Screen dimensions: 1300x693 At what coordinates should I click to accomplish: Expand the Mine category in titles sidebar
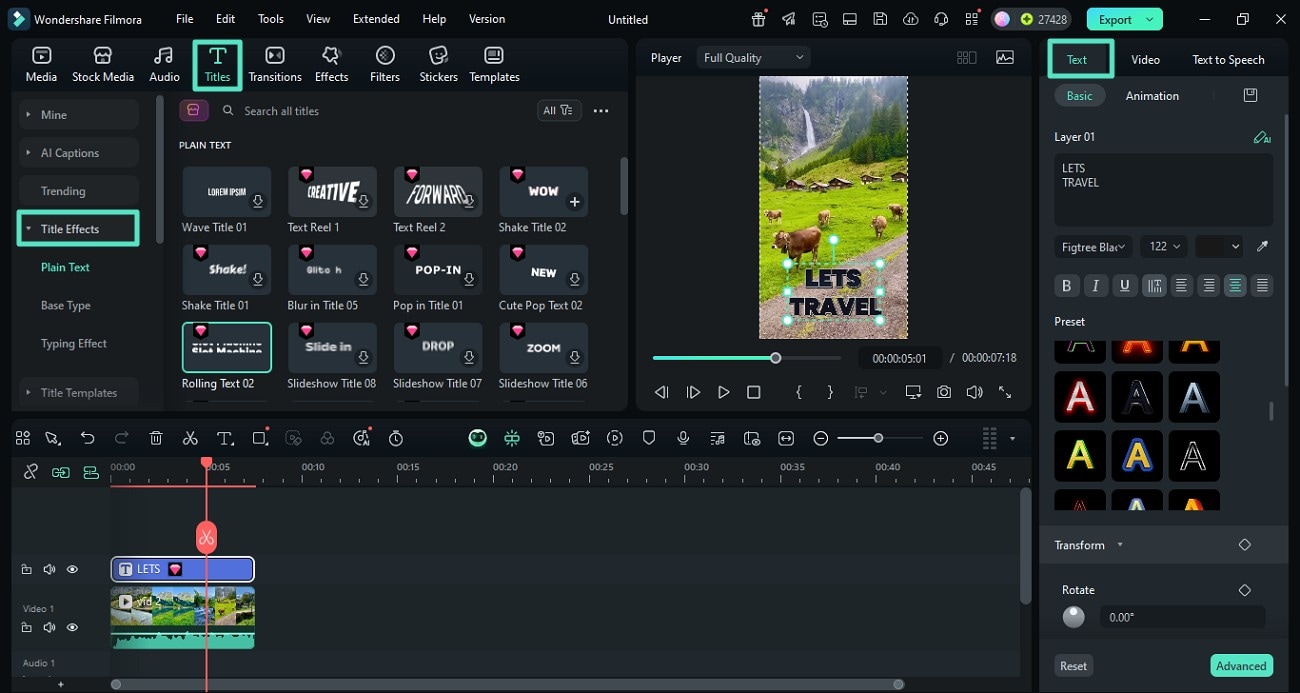coord(78,115)
